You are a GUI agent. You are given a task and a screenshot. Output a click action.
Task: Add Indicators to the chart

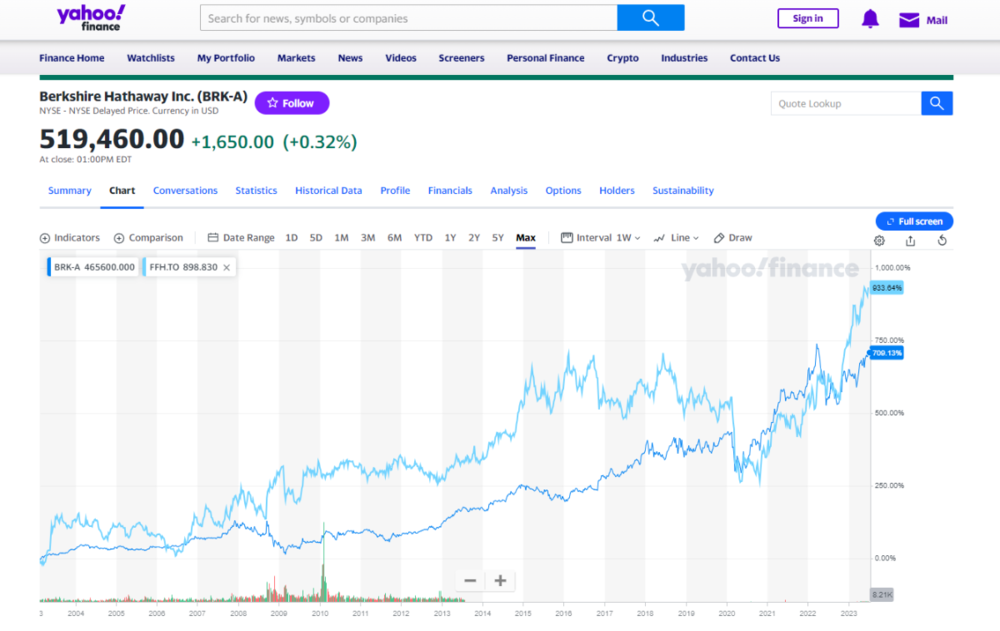(70, 237)
